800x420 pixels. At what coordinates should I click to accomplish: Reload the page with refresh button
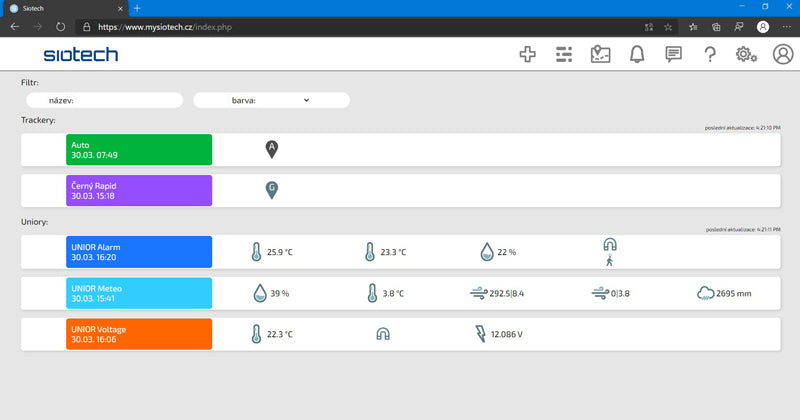[x=61, y=27]
